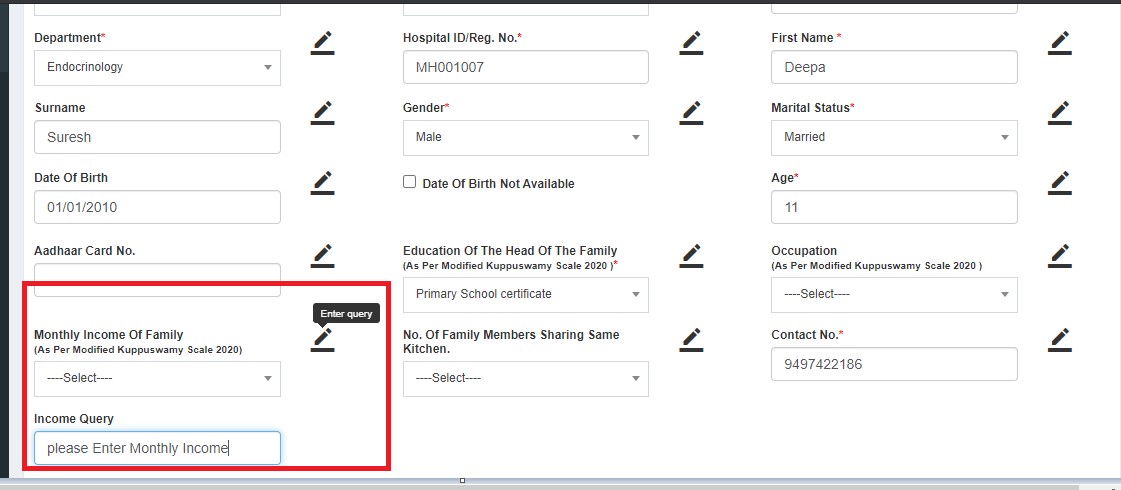Click the edit pencil beside Gender
This screenshot has height=490, width=1121.
691,112
